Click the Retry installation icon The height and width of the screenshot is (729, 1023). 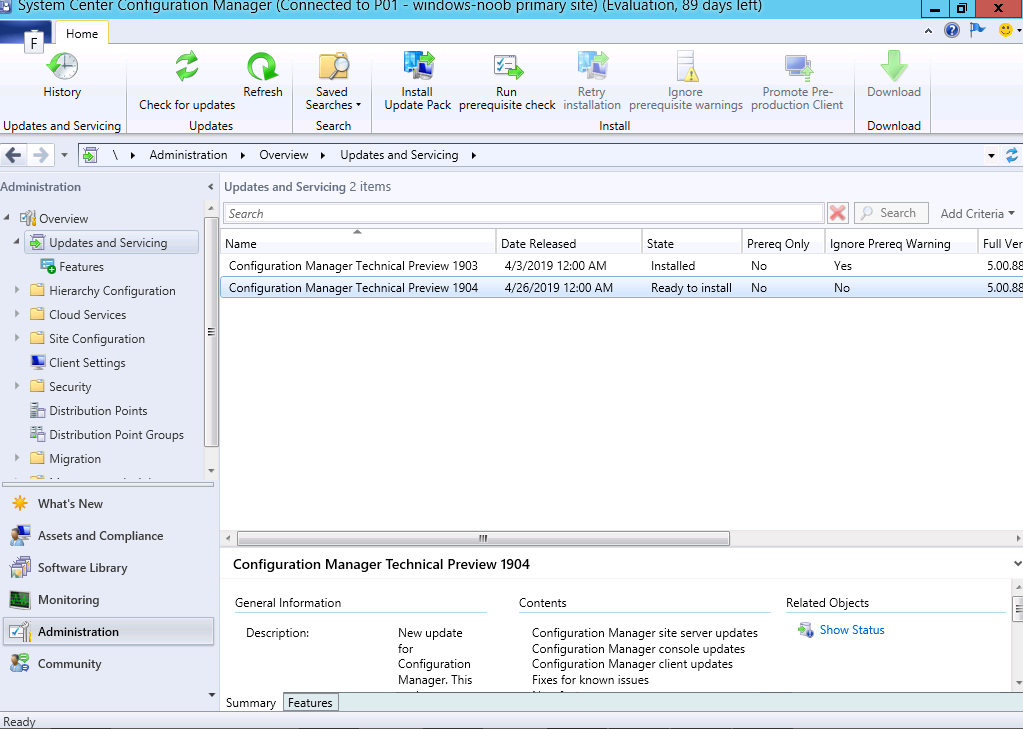coord(592,67)
